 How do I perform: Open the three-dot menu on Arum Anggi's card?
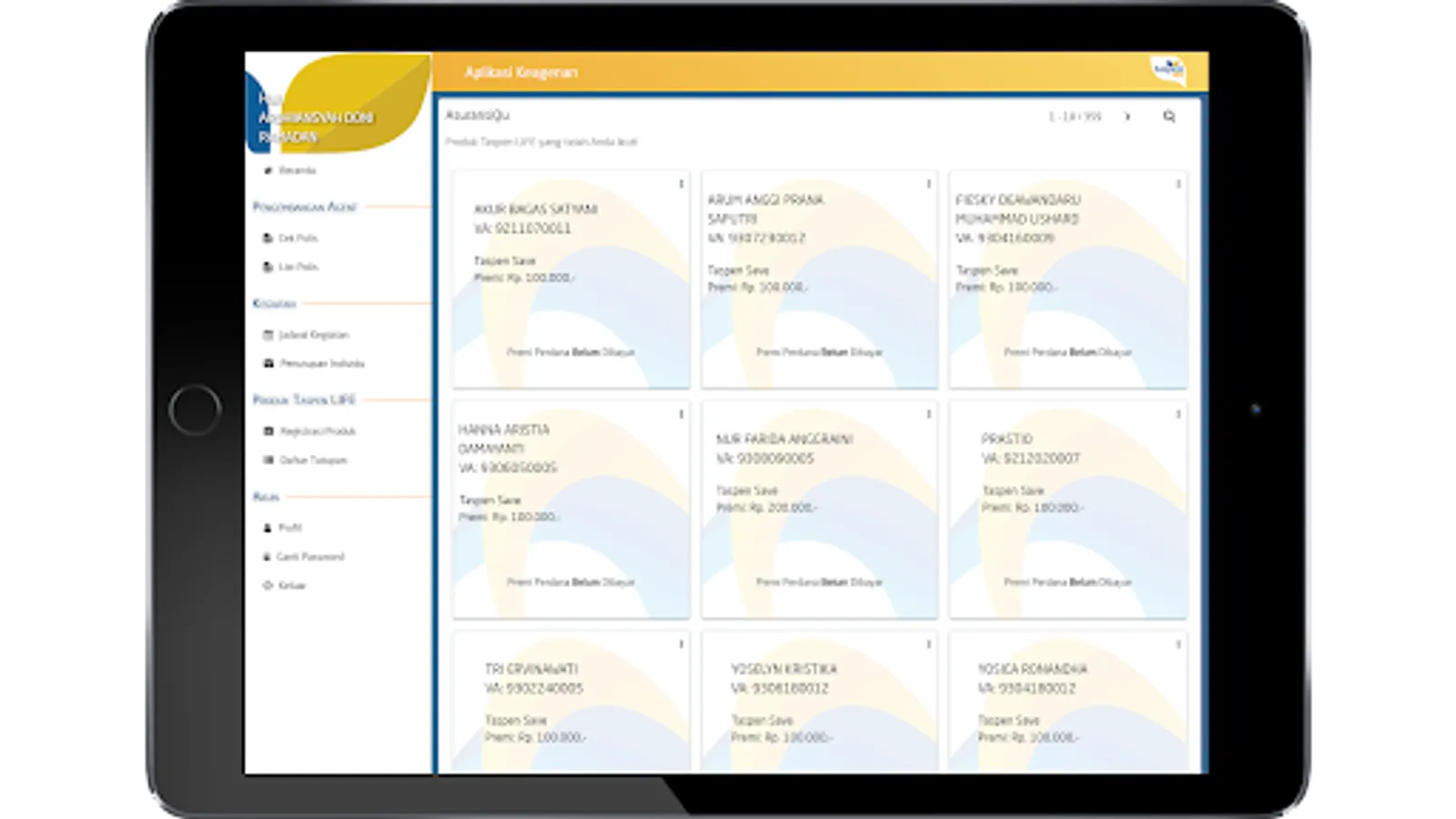(928, 184)
